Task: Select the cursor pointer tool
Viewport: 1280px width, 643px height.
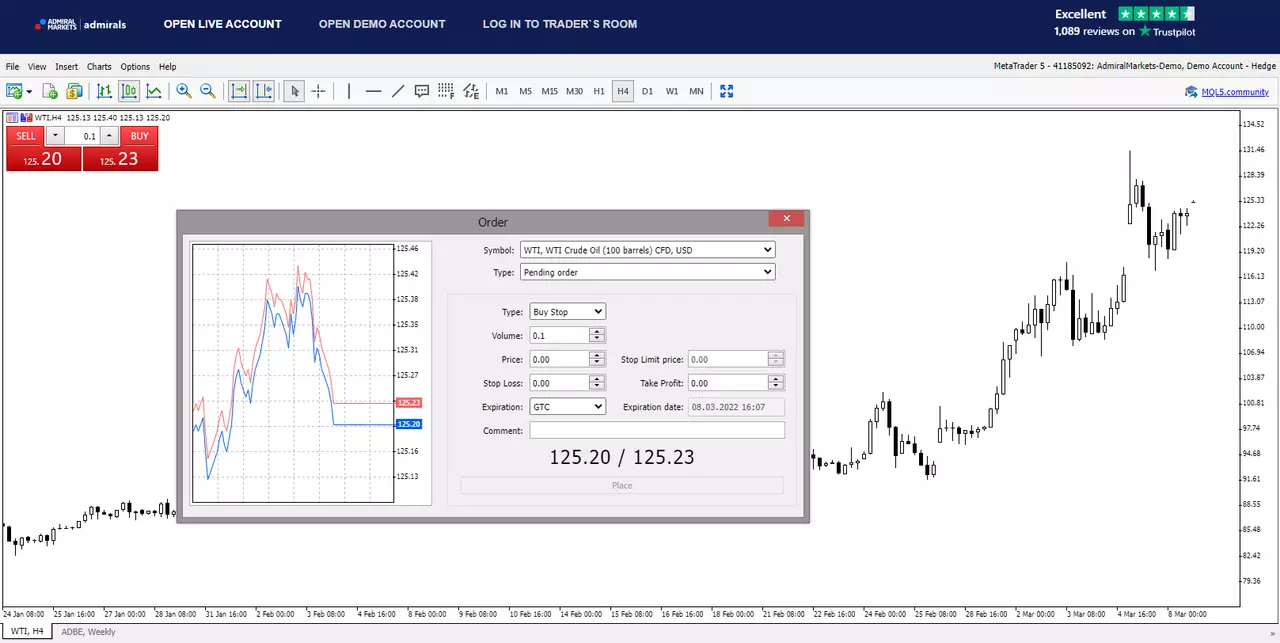Action: pos(294,91)
